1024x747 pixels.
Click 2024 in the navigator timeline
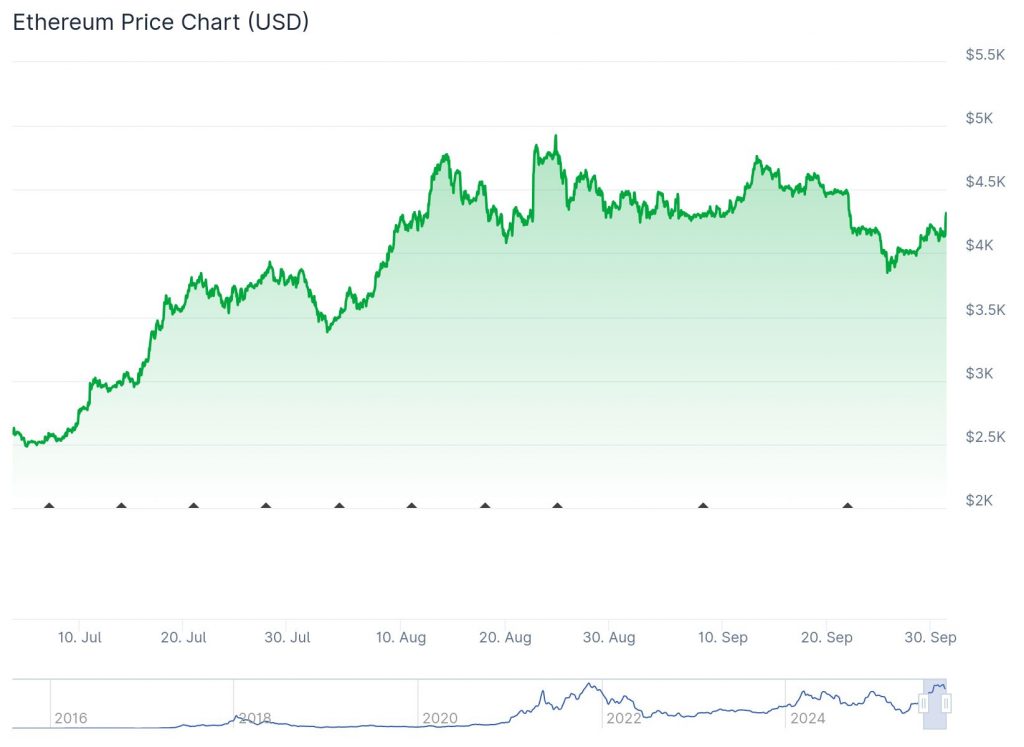(x=808, y=718)
